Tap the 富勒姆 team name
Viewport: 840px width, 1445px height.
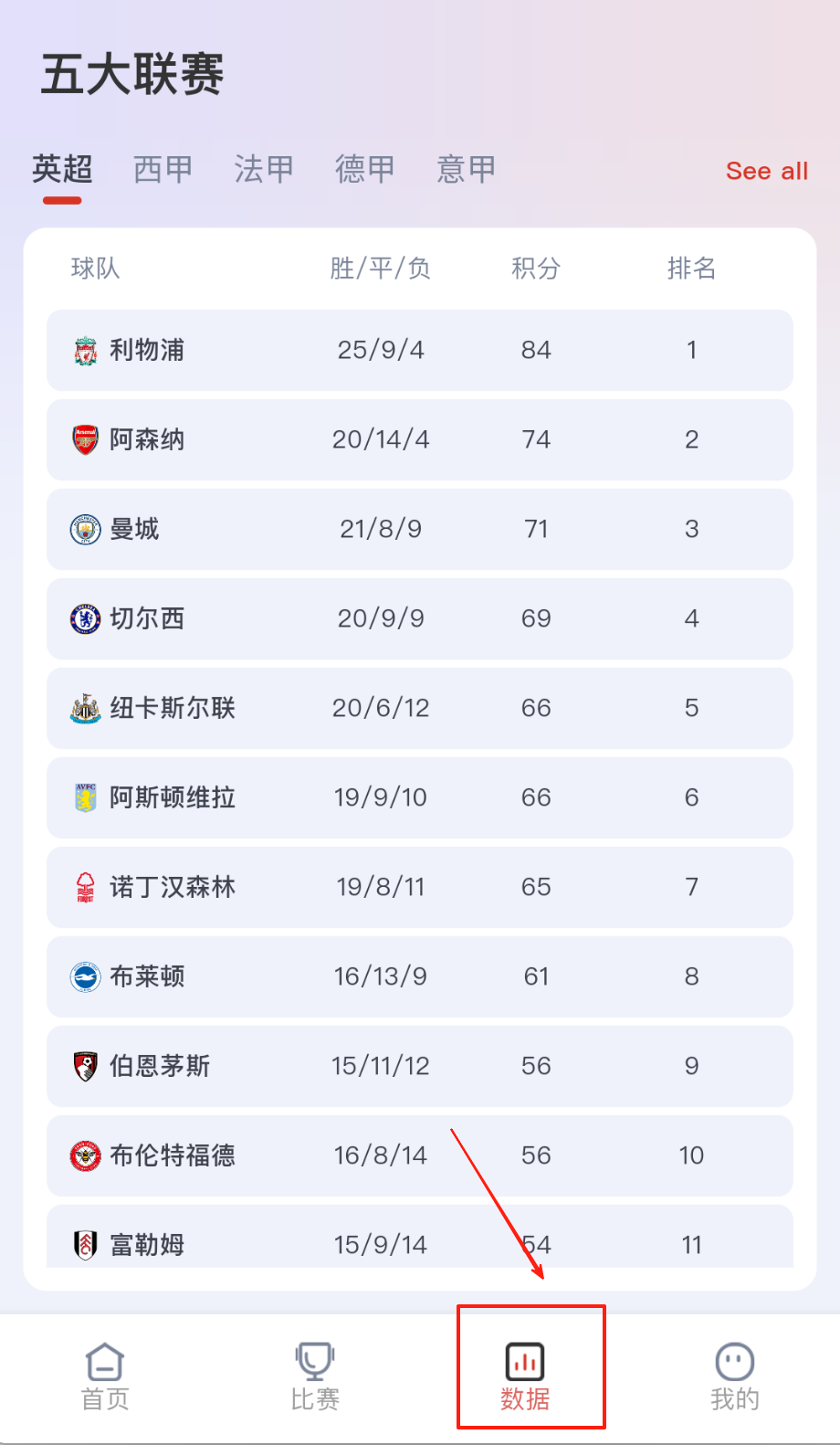click(147, 1245)
